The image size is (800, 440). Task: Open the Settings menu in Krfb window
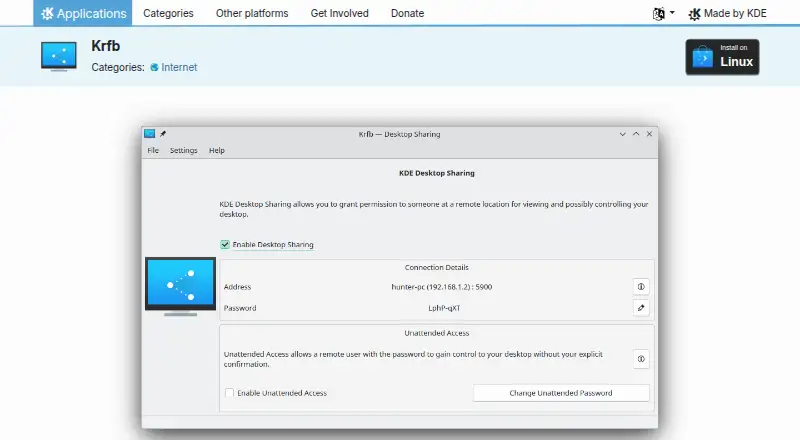(184, 150)
